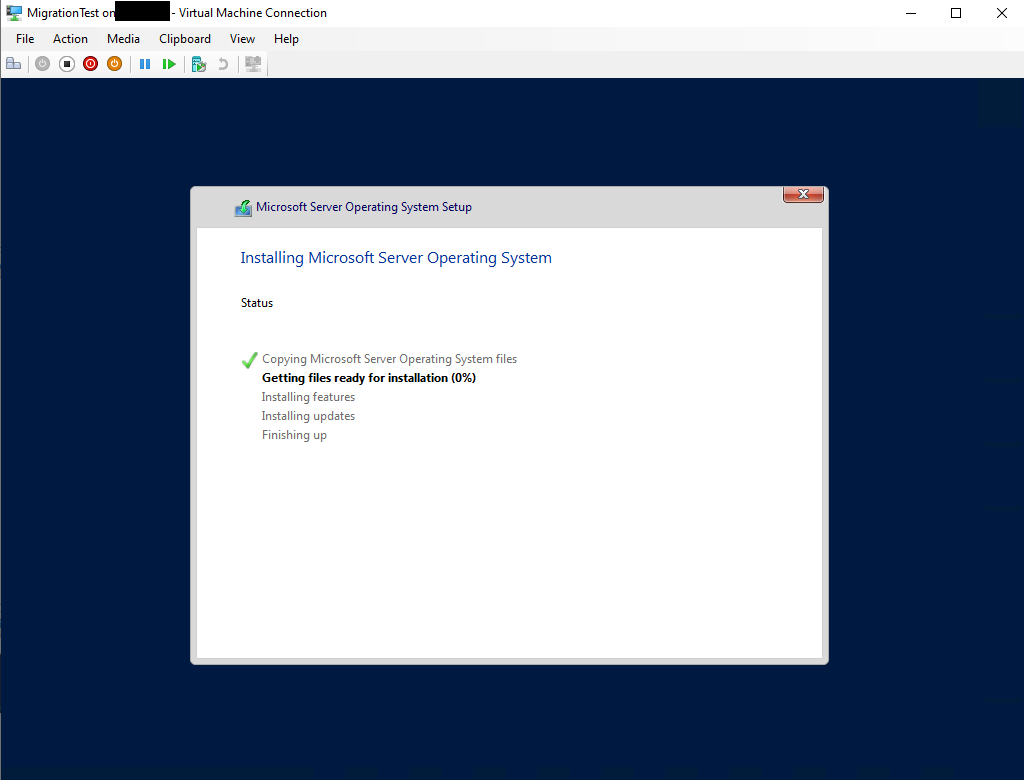This screenshot has width=1024, height=780.
Task: Click the greyed Start VM toolbar icon
Action: click(42, 64)
